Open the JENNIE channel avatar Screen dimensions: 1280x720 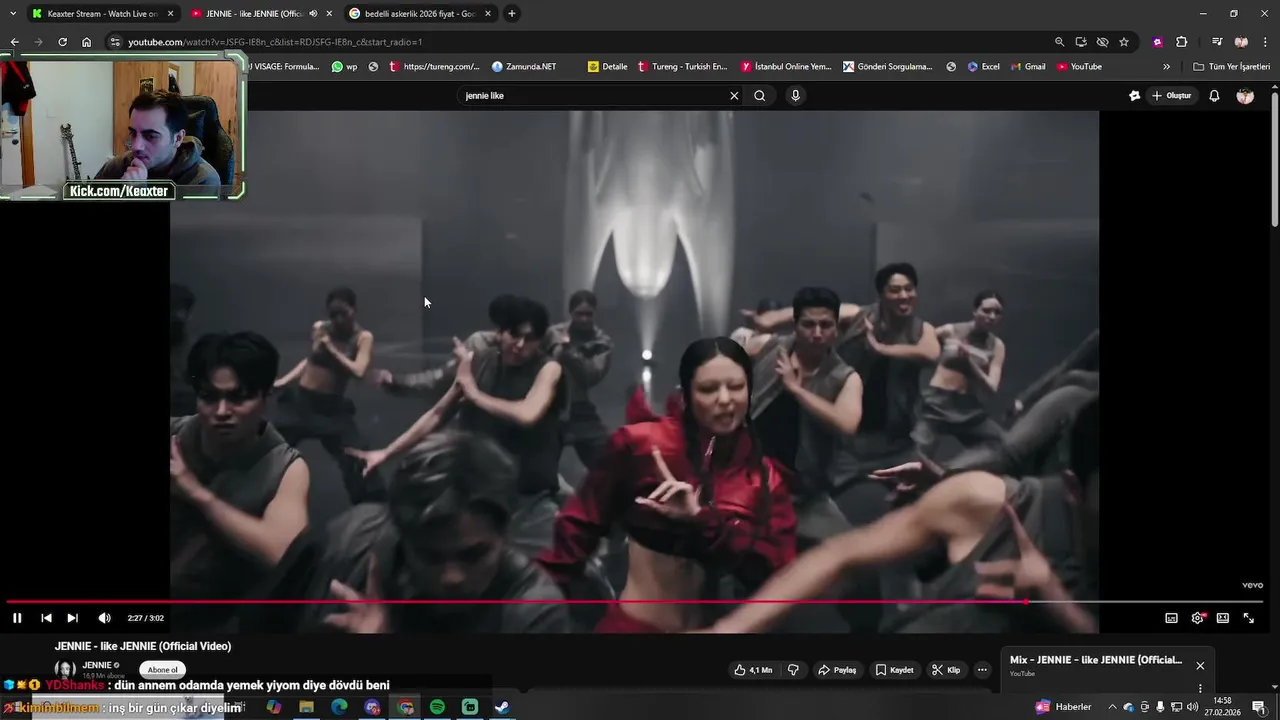[x=65, y=669]
